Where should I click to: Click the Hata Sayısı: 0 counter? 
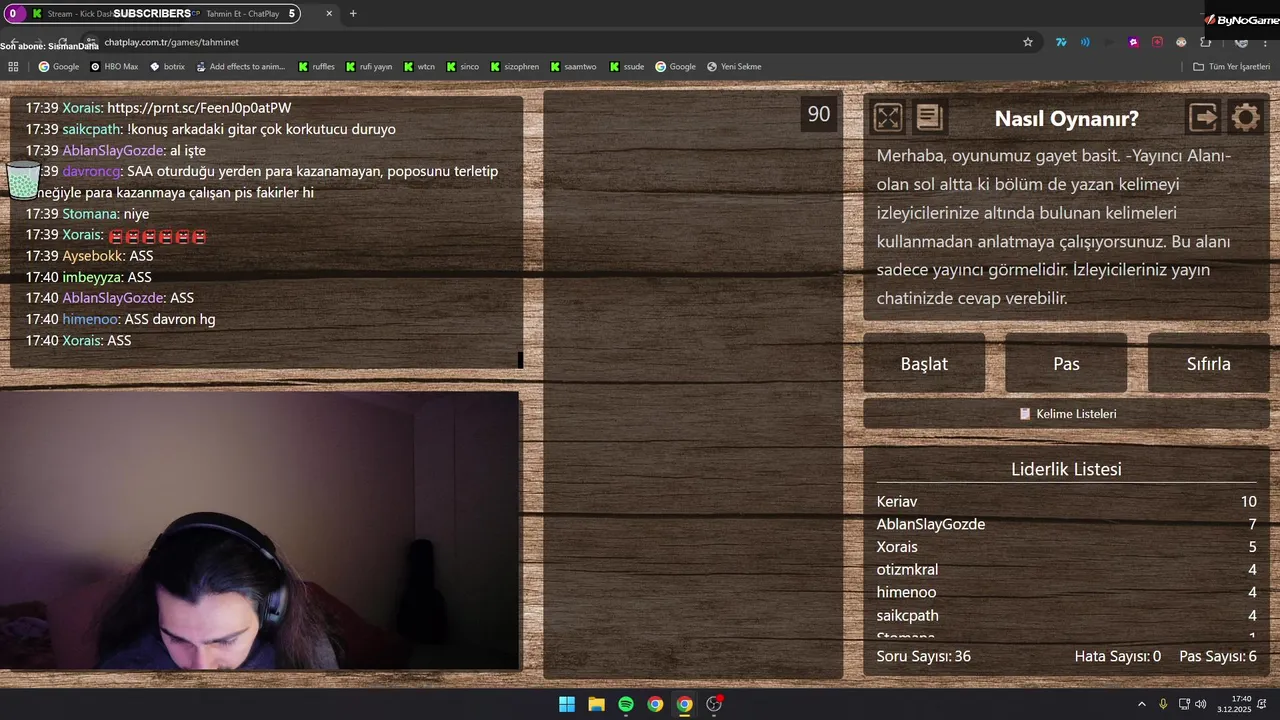point(1118,657)
